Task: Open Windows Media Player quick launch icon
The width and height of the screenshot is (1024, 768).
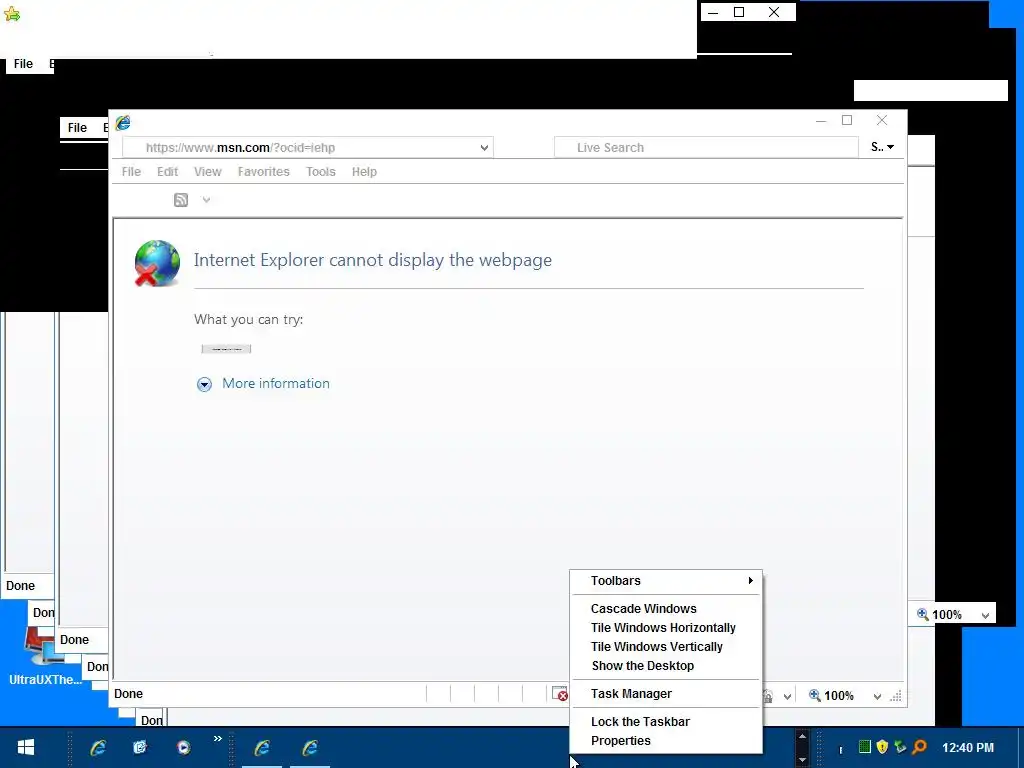Action: (184, 747)
